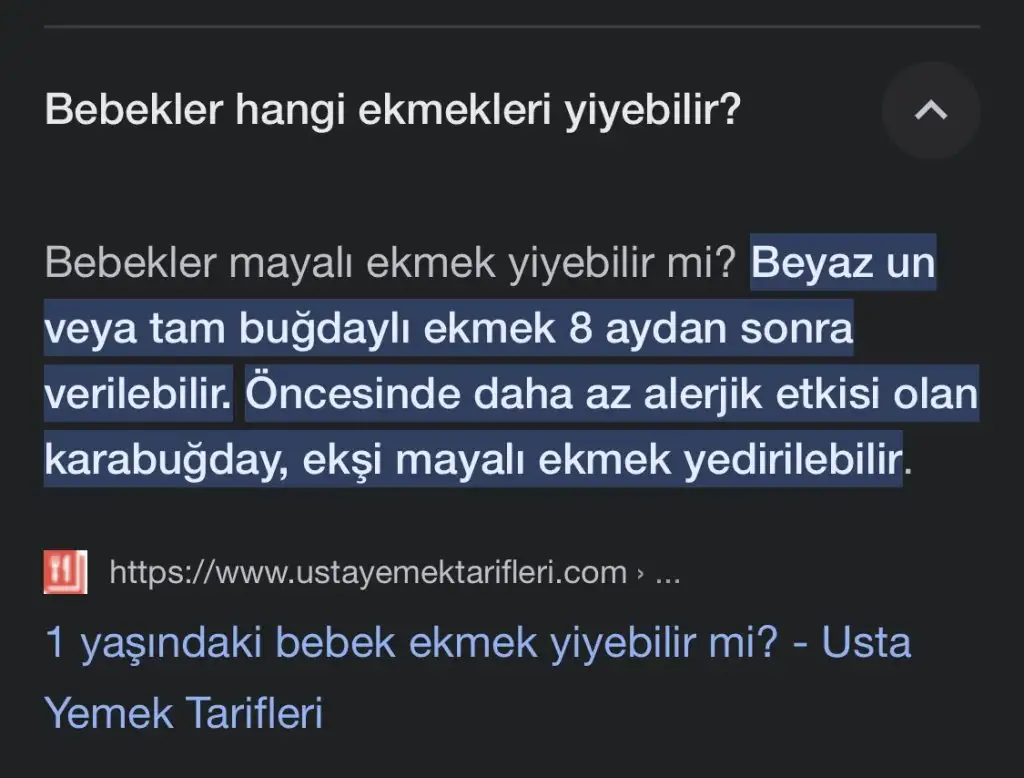This screenshot has height=778, width=1024.
Task: Click the highlighted words "Beyaz un"
Action: pos(843,263)
